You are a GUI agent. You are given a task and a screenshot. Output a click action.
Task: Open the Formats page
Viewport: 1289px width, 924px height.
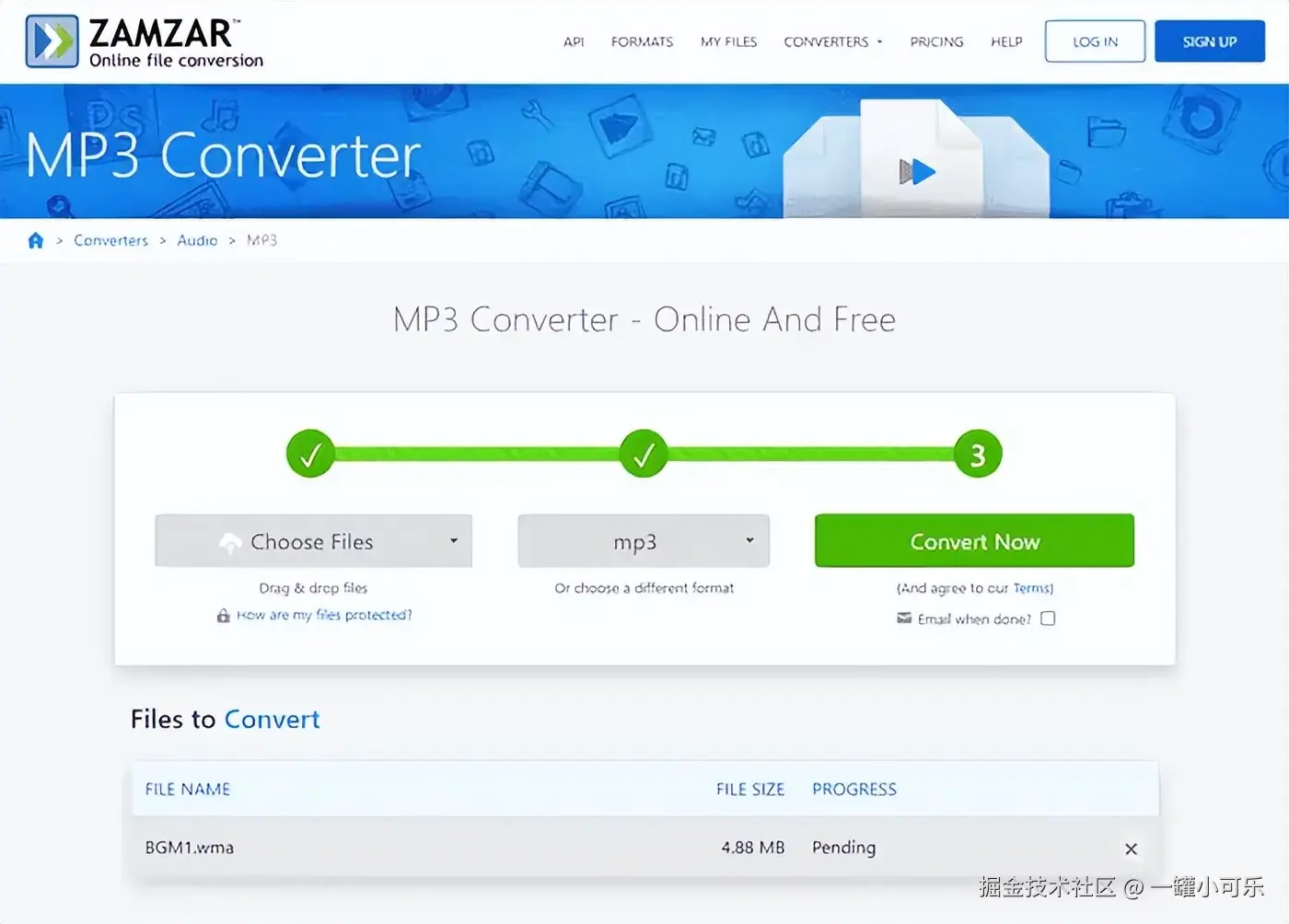(x=642, y=41)
